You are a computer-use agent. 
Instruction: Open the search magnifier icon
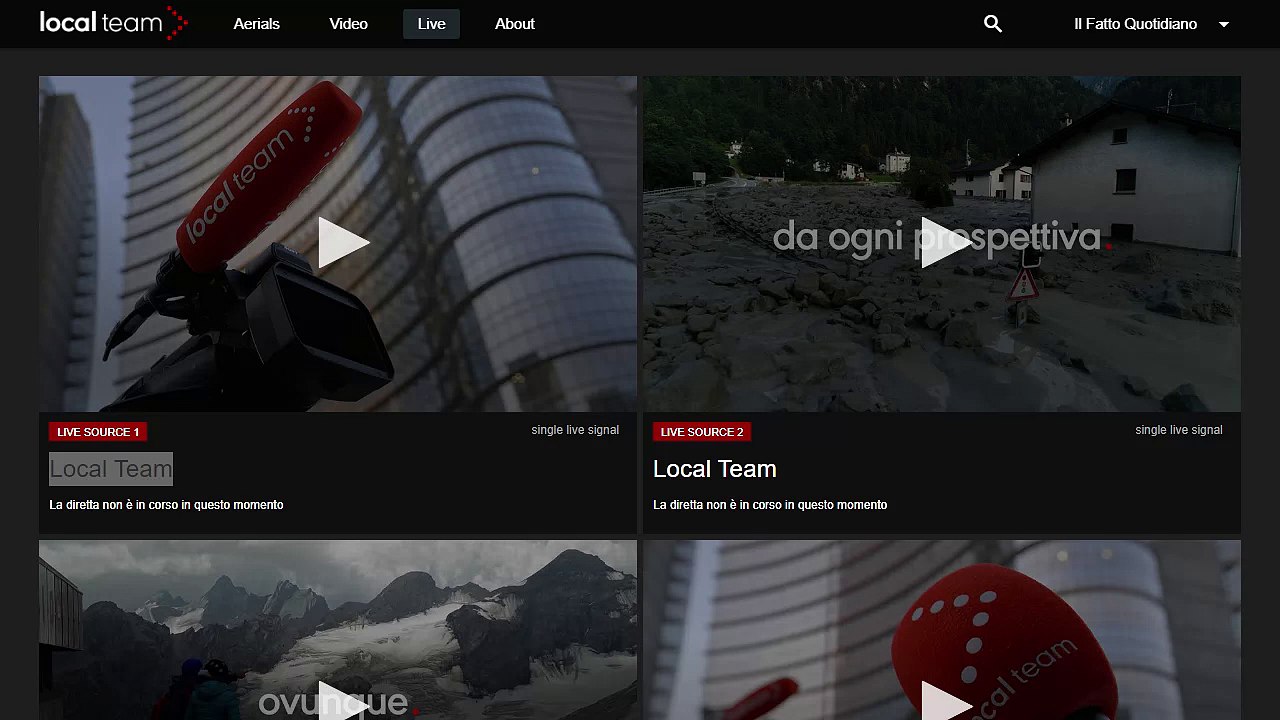993,24
